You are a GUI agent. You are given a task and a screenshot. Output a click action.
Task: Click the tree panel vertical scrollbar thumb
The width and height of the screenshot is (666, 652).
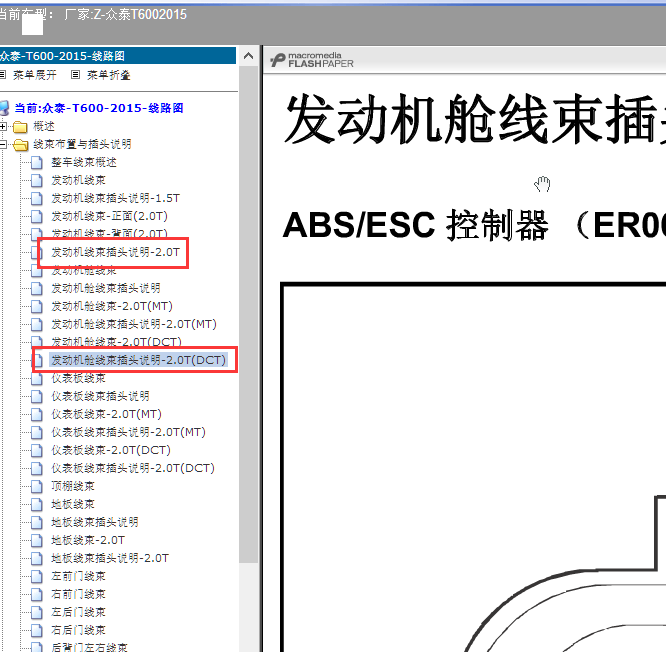(x=248, y=314)
